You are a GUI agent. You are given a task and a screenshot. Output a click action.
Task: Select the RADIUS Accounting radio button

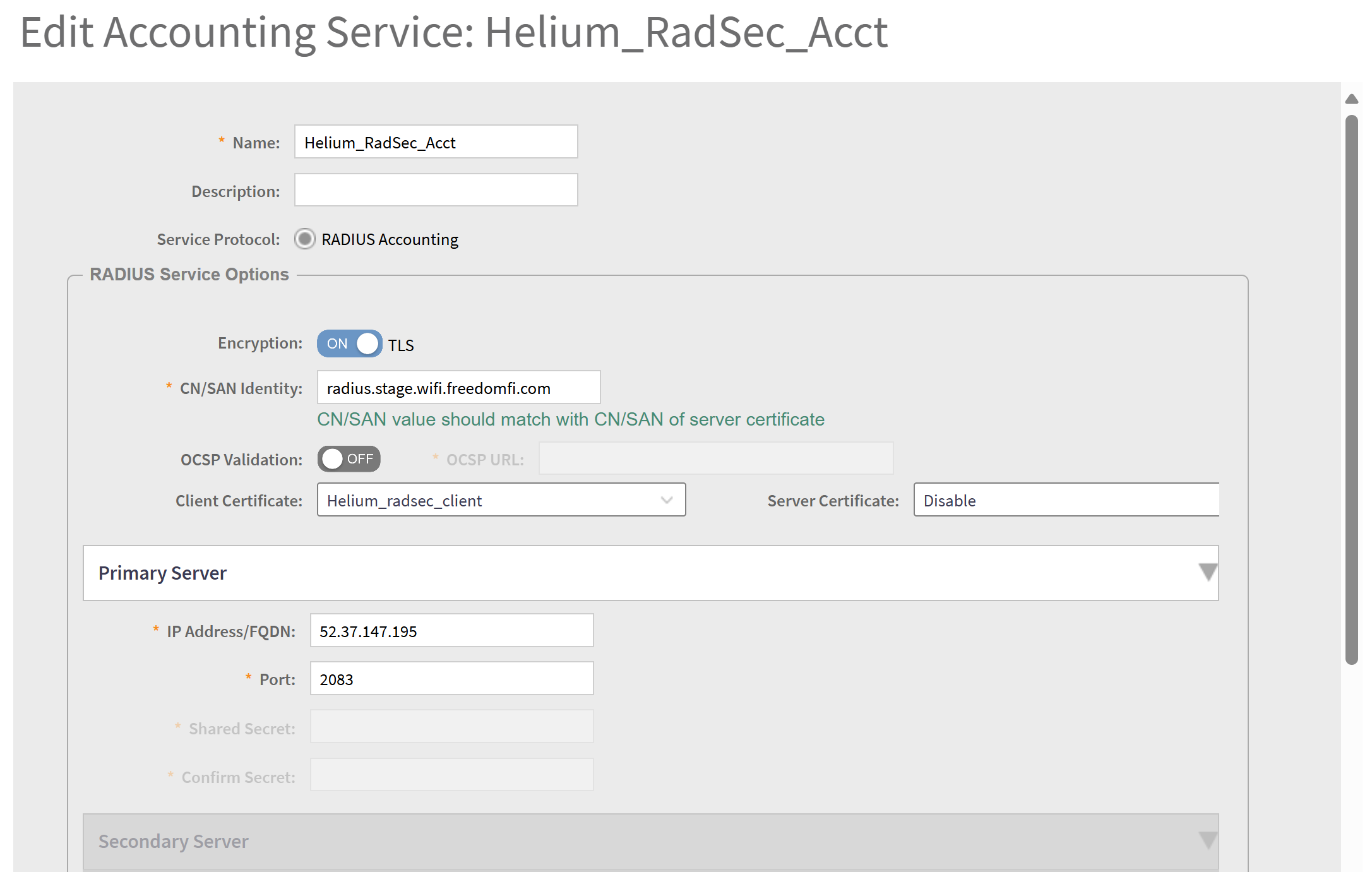pos(305,239)
